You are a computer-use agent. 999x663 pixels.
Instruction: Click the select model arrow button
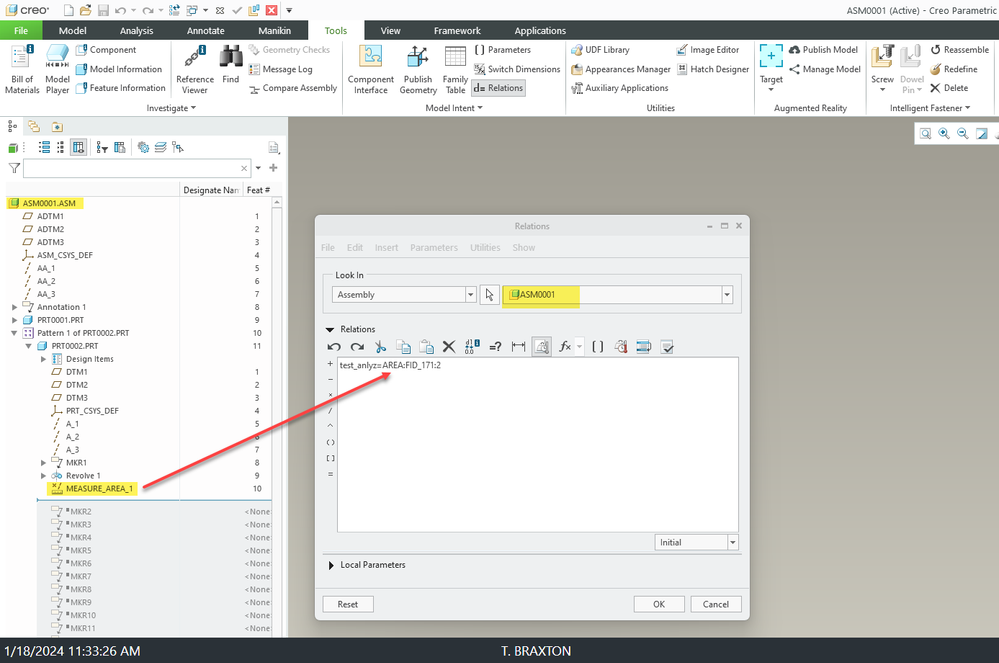pos(489,295)
